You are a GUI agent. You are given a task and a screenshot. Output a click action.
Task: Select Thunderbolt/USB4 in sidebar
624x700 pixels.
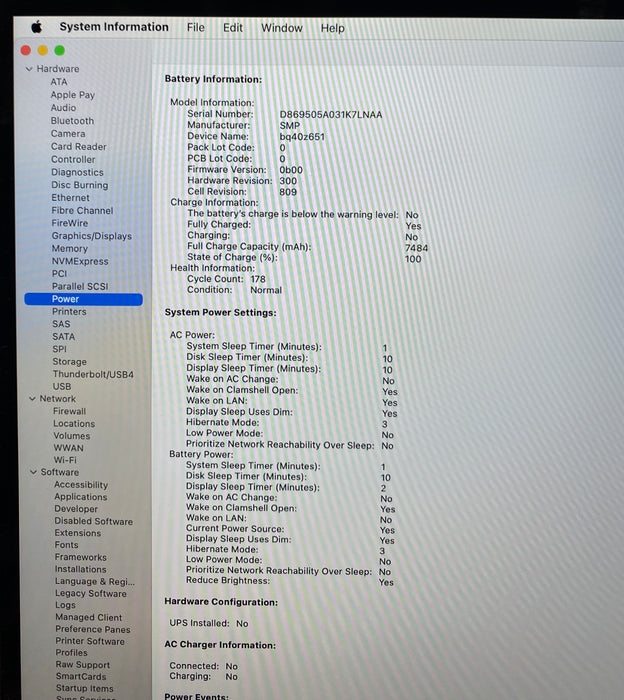[93, 374]
